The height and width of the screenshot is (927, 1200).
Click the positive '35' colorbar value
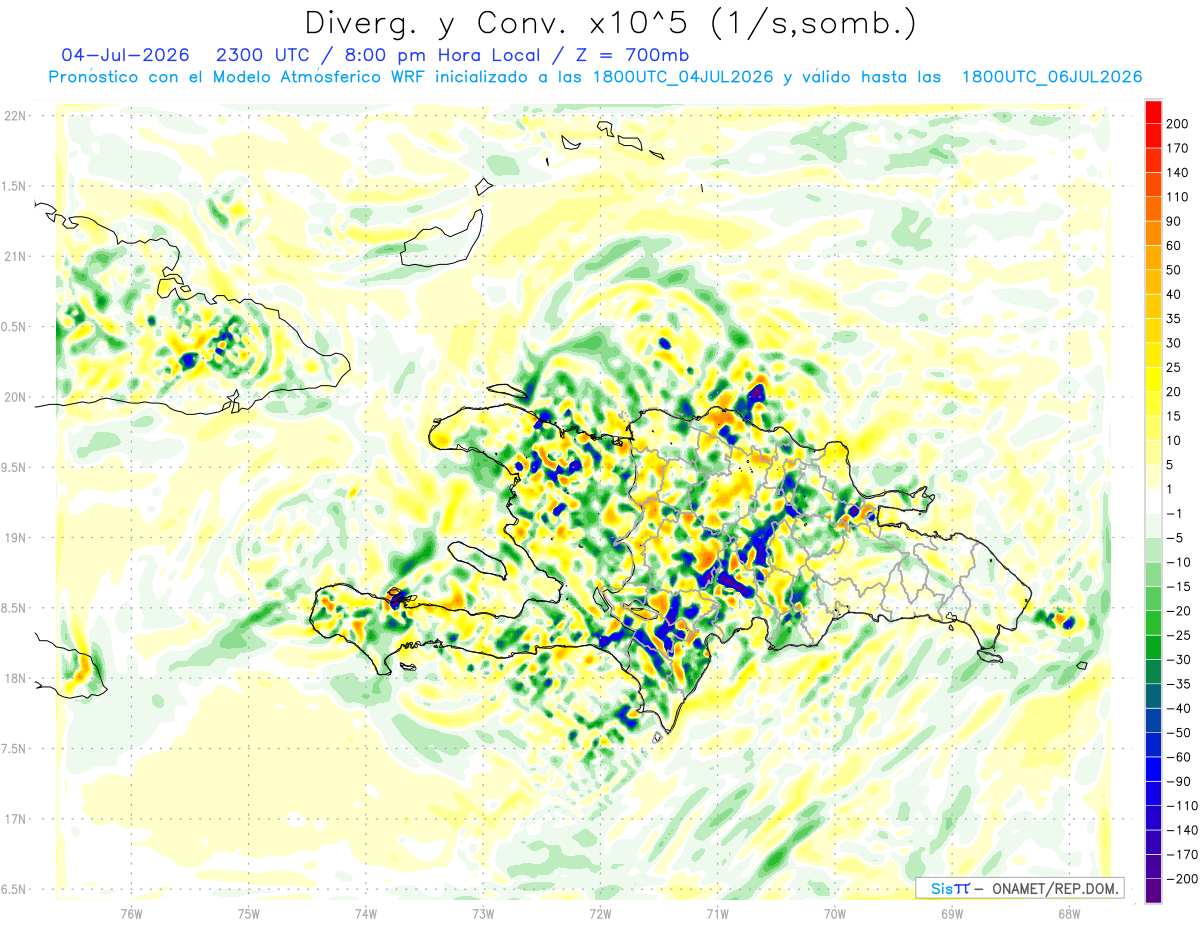(x=1174, y=319)
